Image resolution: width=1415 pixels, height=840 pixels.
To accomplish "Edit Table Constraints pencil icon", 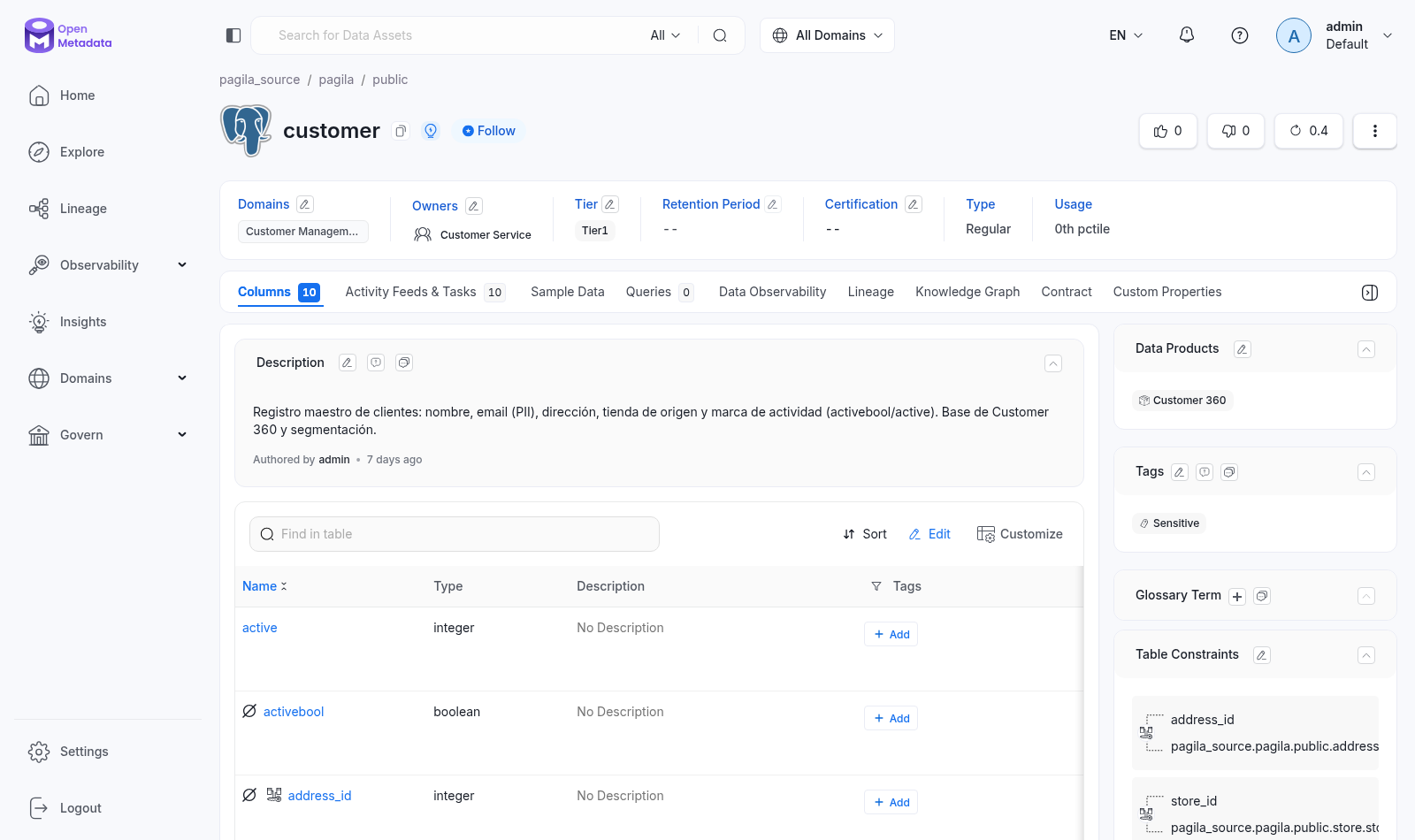I will click(1262, 655).
